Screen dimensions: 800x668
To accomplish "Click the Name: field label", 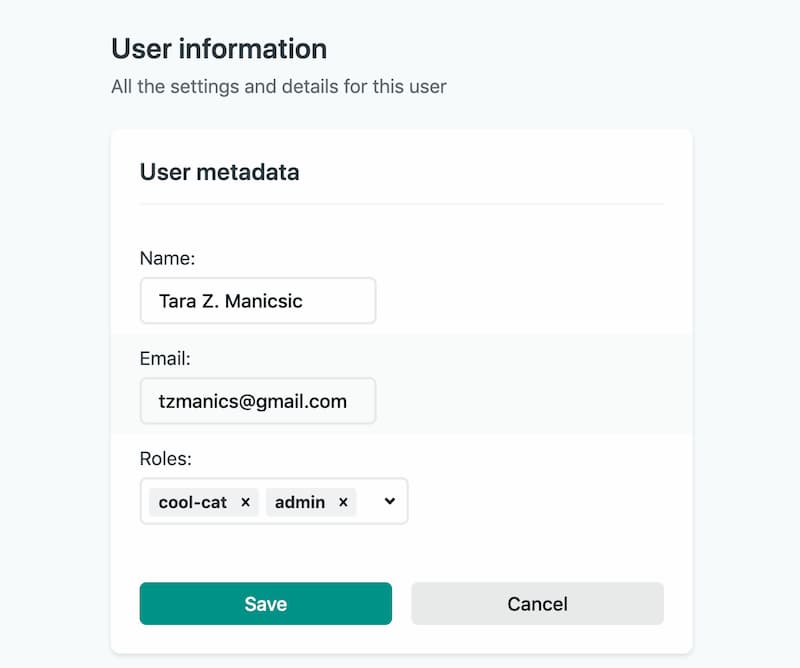I will pos(167,258).
